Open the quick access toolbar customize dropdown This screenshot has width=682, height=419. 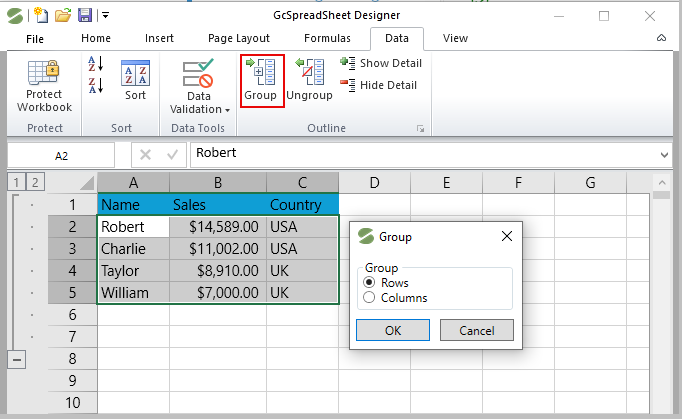(105, 16)
